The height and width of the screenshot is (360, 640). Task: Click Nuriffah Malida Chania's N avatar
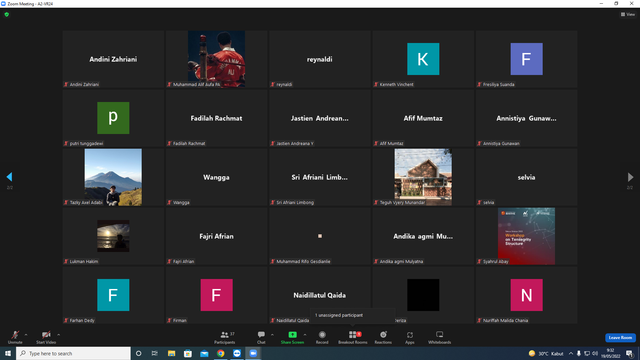click(527, 295)
